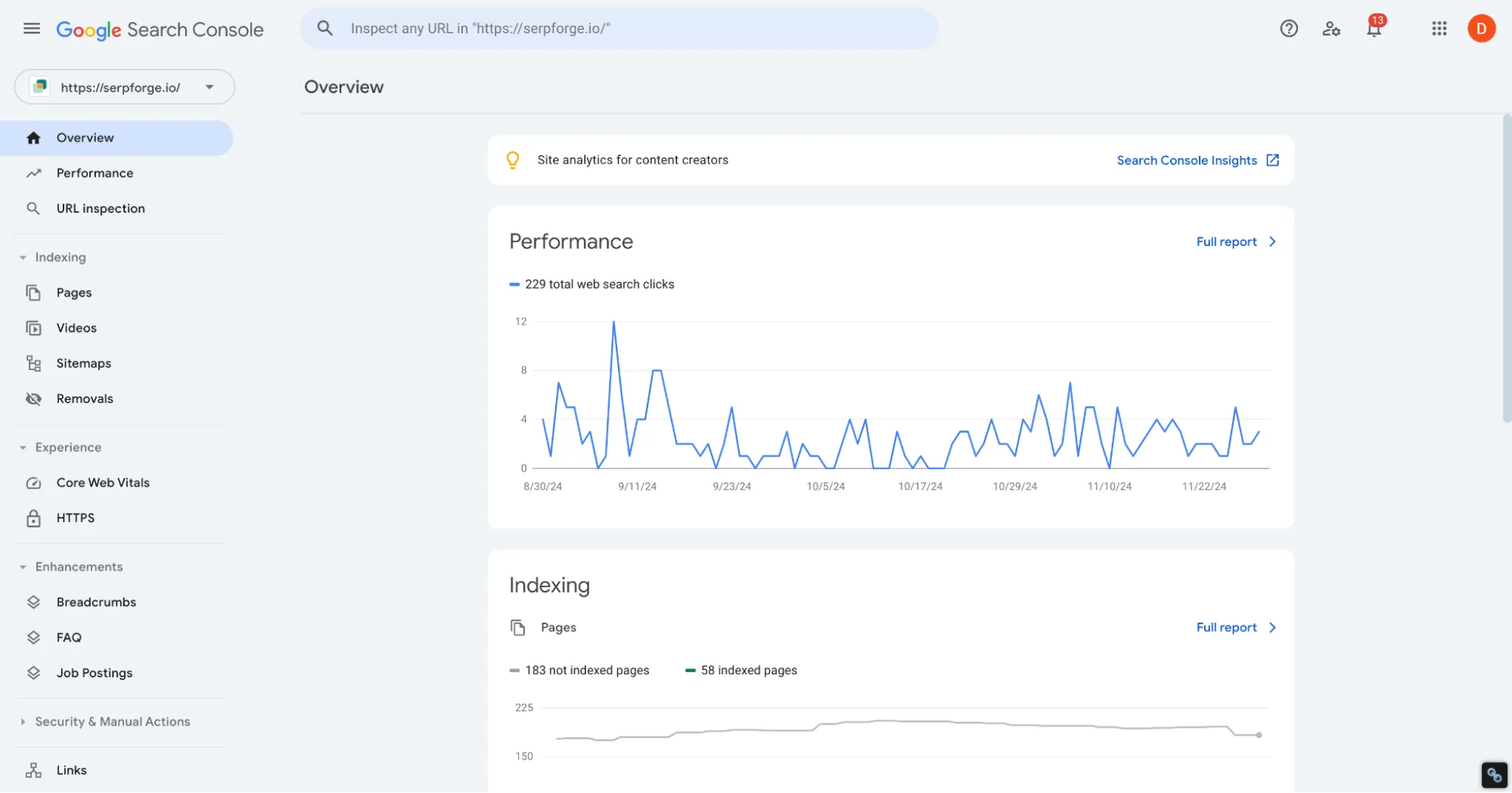Image resolution: width=1512 pixels, height=793 pixels.
Task: Collapse the Experience sidebar section
Action: pos(23,447)
